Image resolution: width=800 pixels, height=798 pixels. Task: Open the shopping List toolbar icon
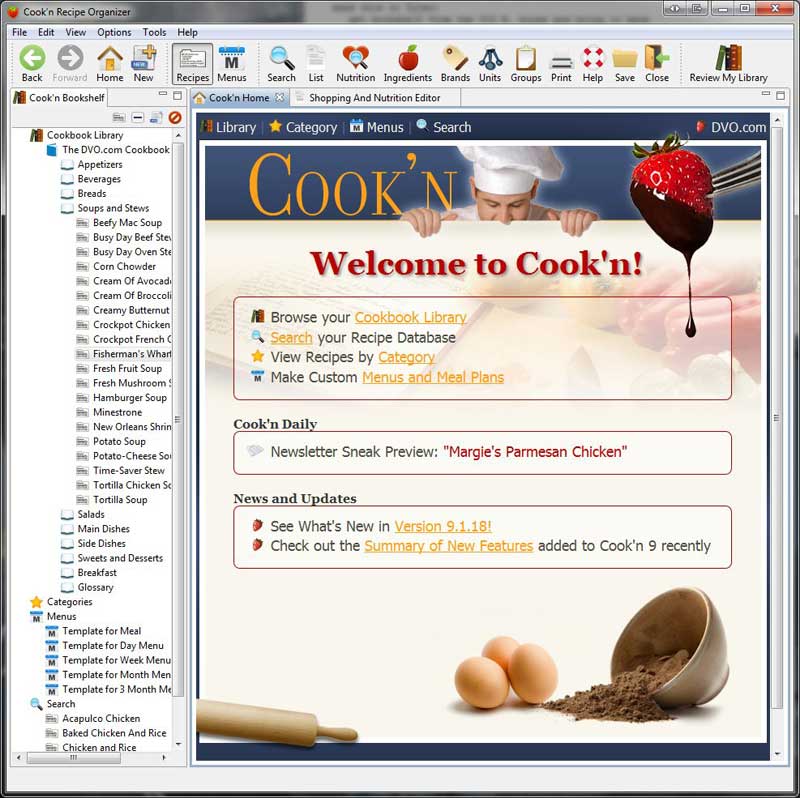pos(316,64)
